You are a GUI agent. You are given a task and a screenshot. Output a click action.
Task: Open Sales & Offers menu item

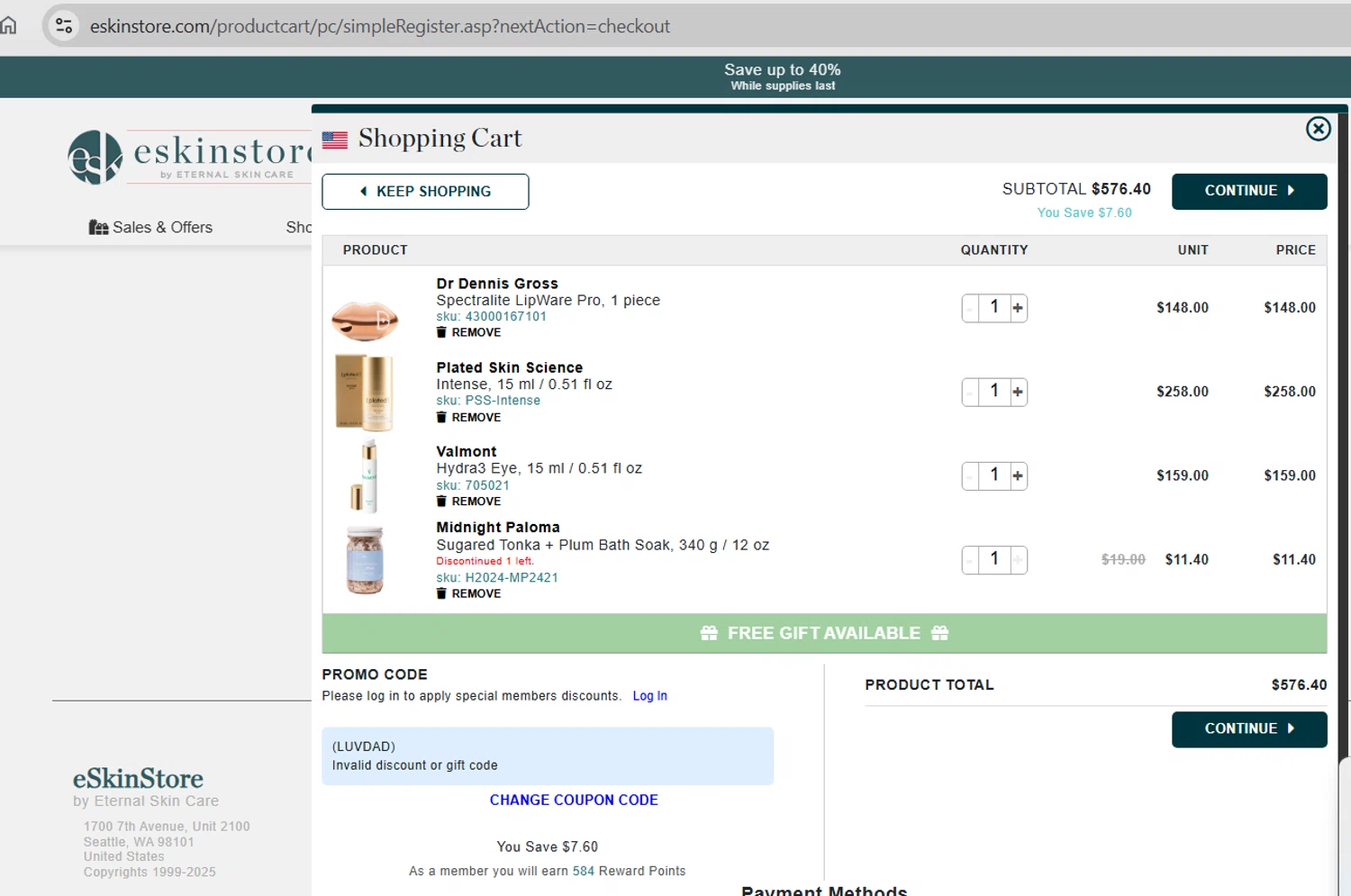tap(150, 227)
